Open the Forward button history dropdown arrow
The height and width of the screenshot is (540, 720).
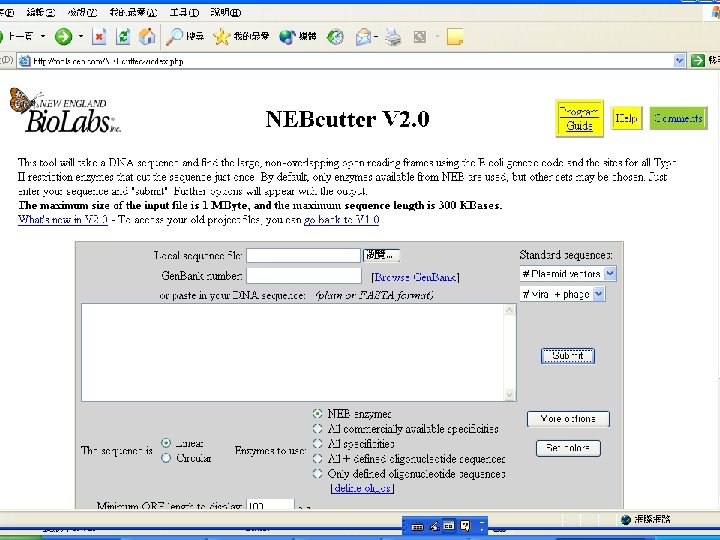point(81,36)
